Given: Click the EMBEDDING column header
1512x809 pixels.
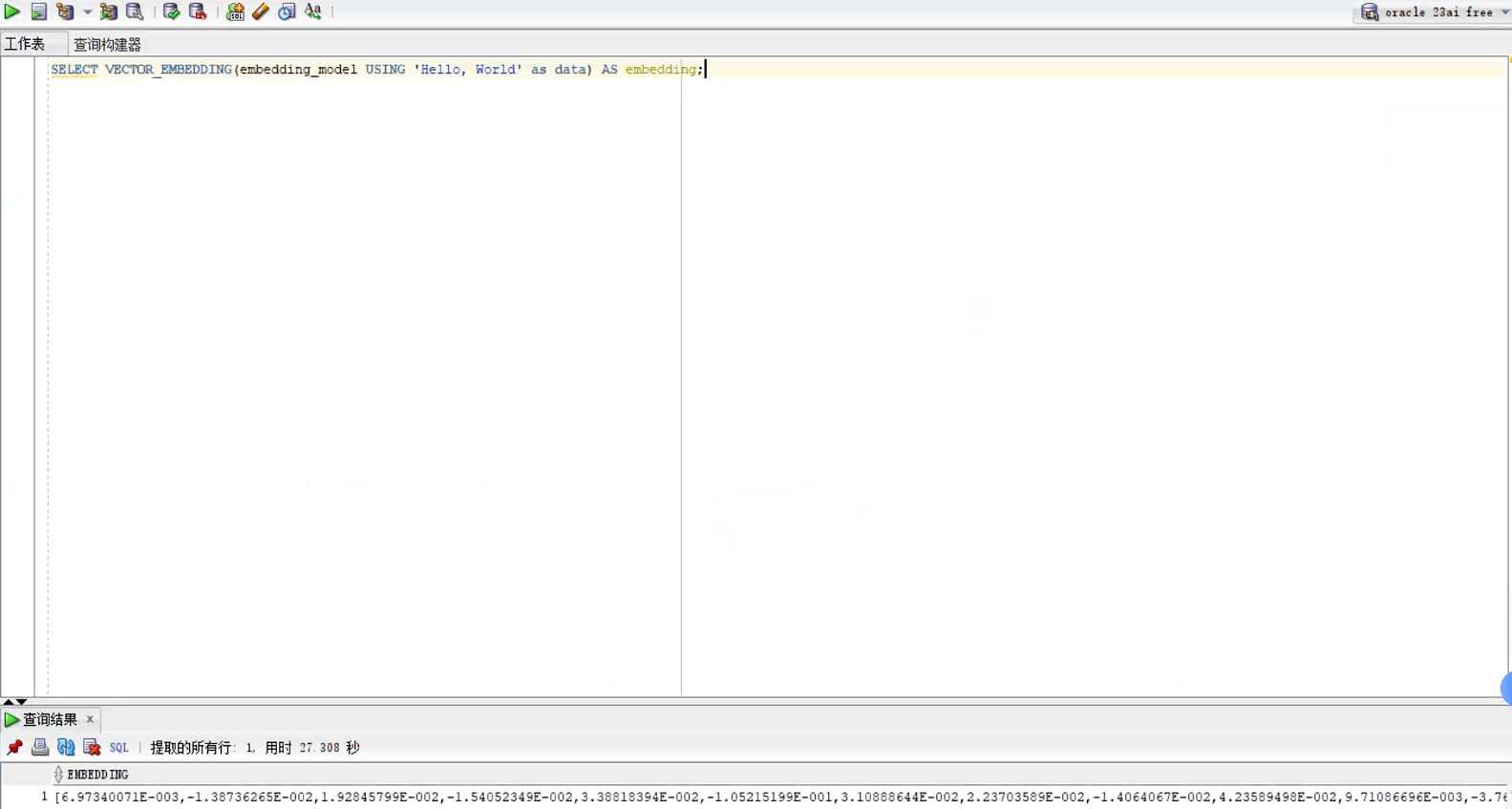Looking at the screenshot, I should [x=97, y=775].
